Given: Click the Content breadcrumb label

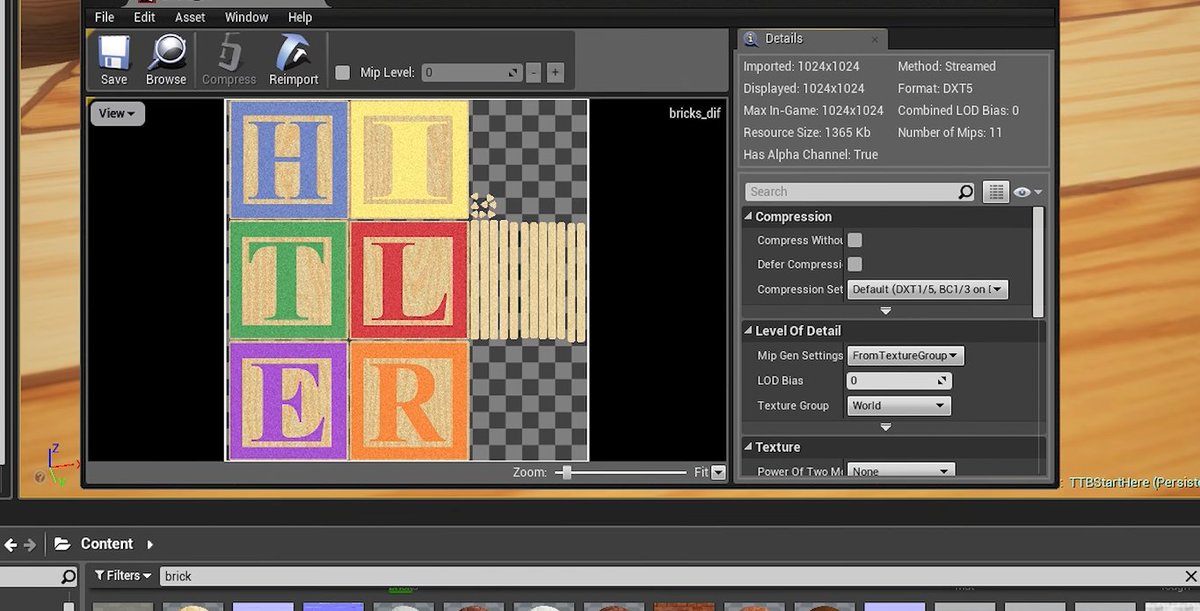Looking at the screenshot, I should click(x=107, y=544).
